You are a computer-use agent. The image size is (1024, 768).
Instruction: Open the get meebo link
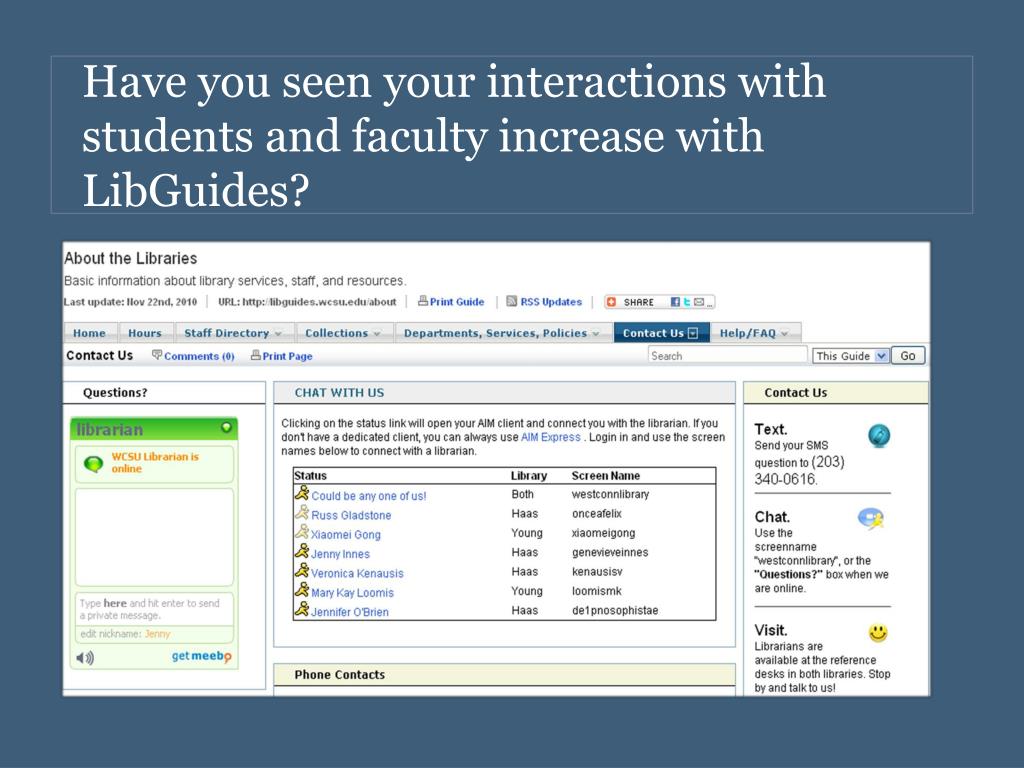click(x=201, y=656)
